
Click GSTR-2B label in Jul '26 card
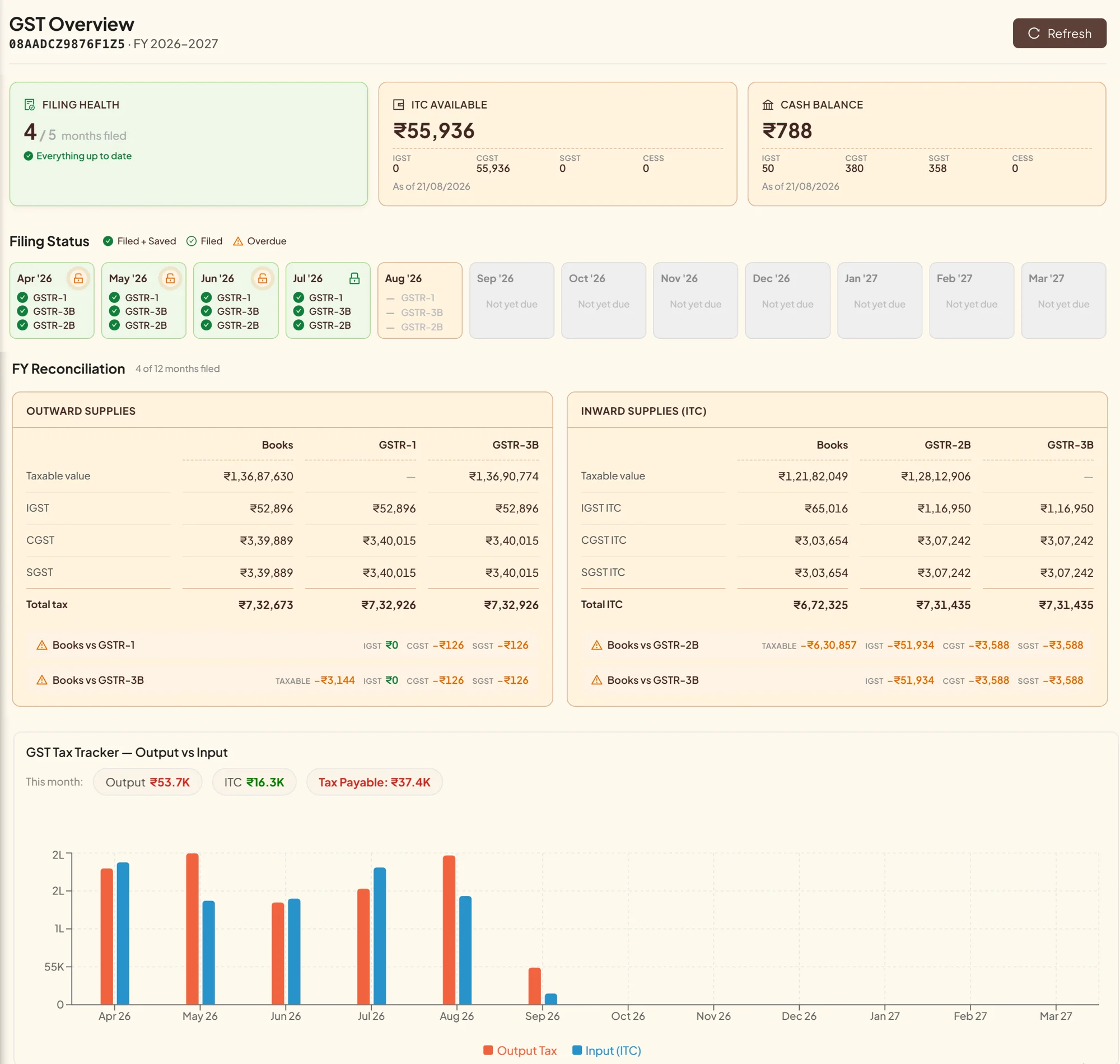click(x=330, y=325)
